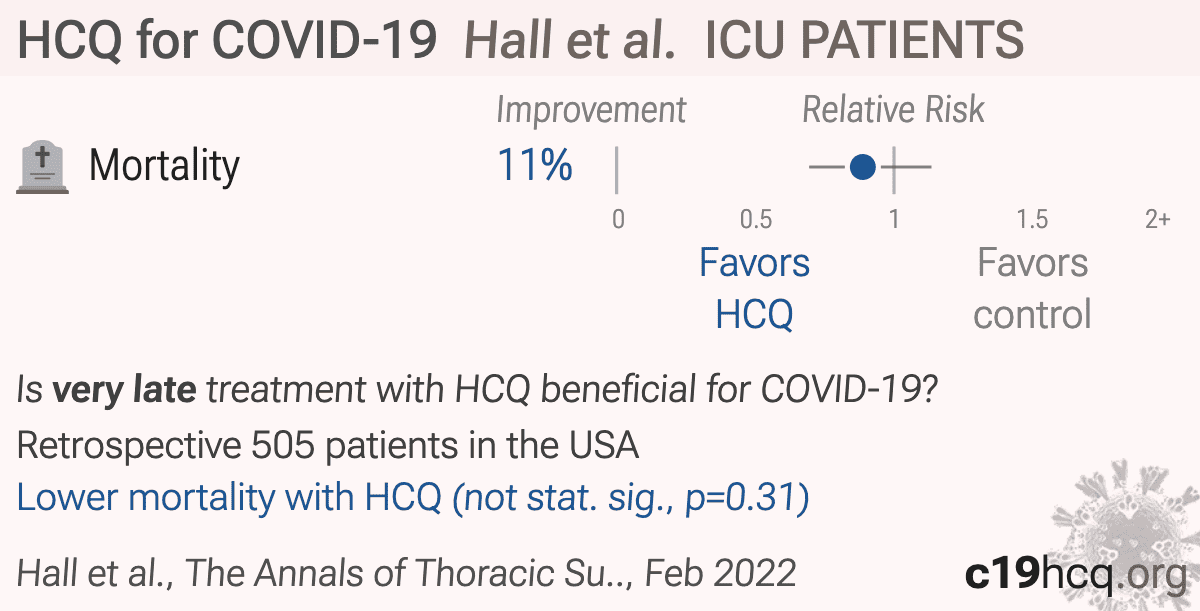Click the 1.5 axis tick label
The image size is (1200, 611).
[1032, 219]
